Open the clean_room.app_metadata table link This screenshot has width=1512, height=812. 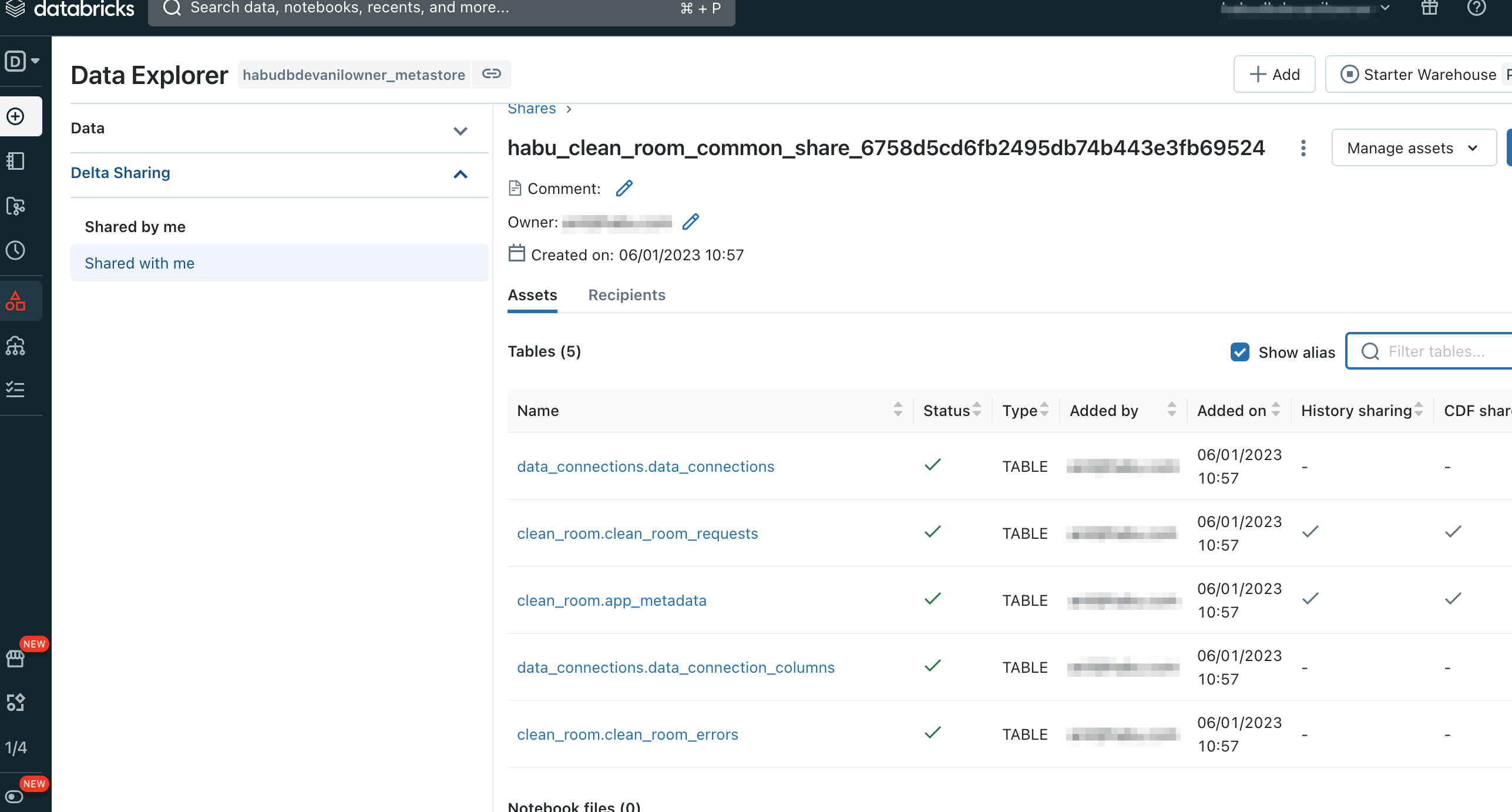pyautogui.click(x=611, y=600)
